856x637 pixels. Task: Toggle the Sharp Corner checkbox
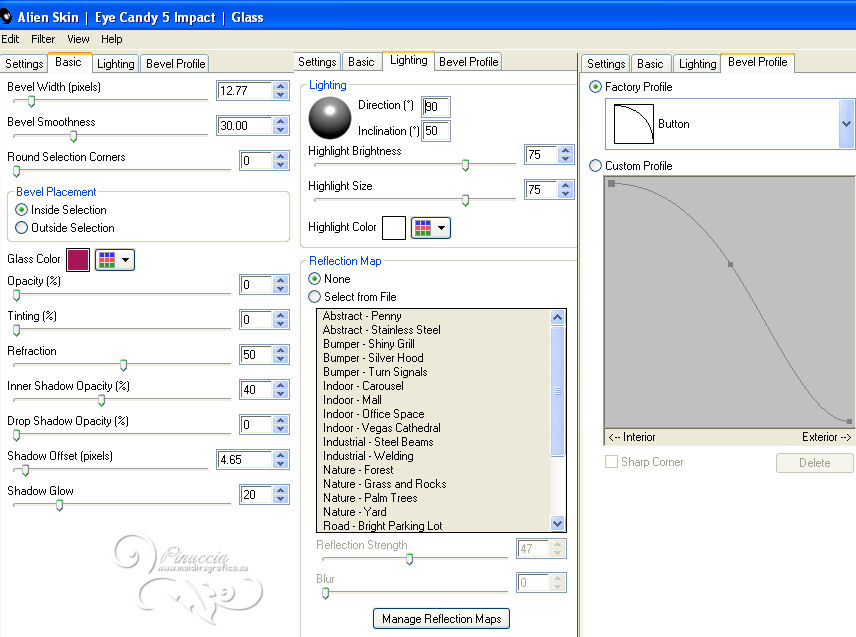[x=611, y=462]
